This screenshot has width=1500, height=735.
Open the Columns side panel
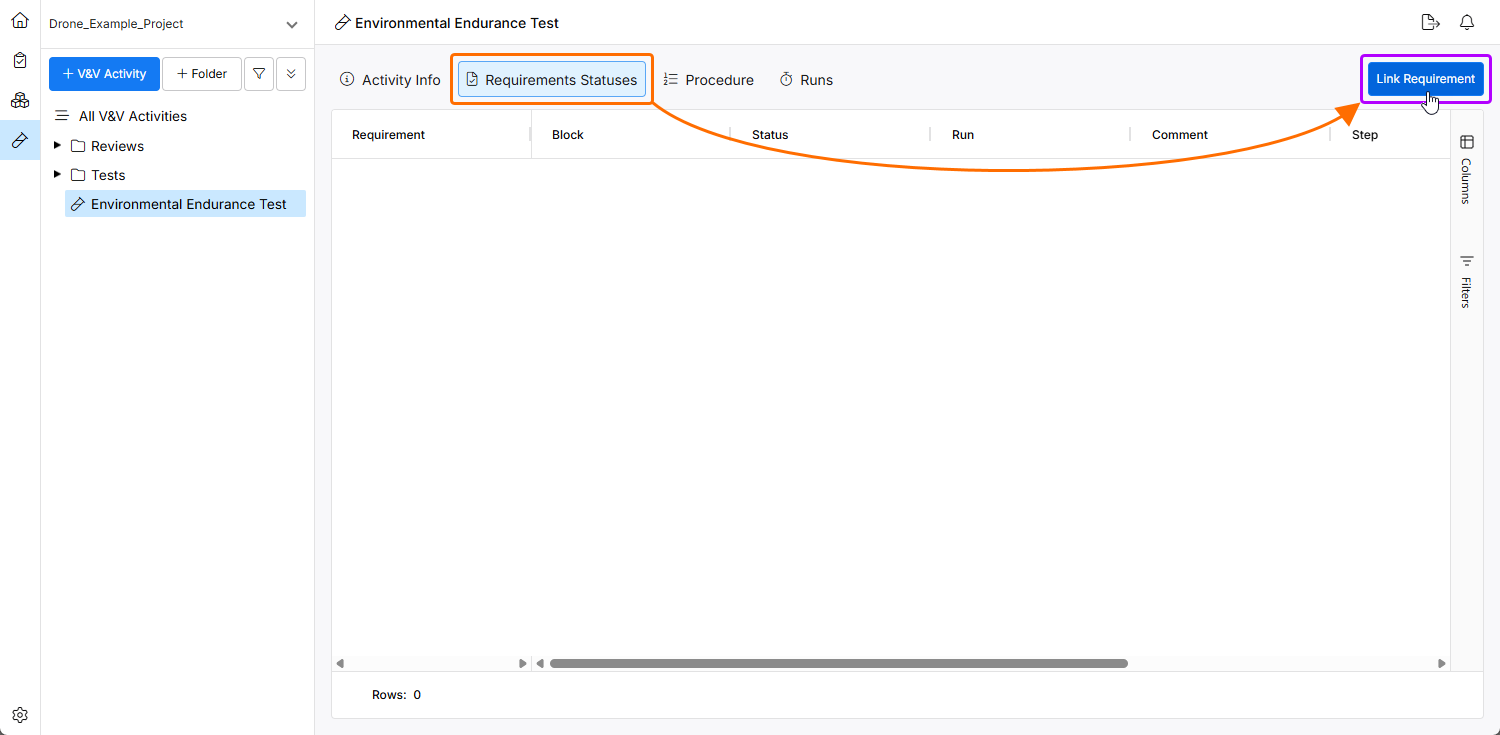[x=1467, y=169]
